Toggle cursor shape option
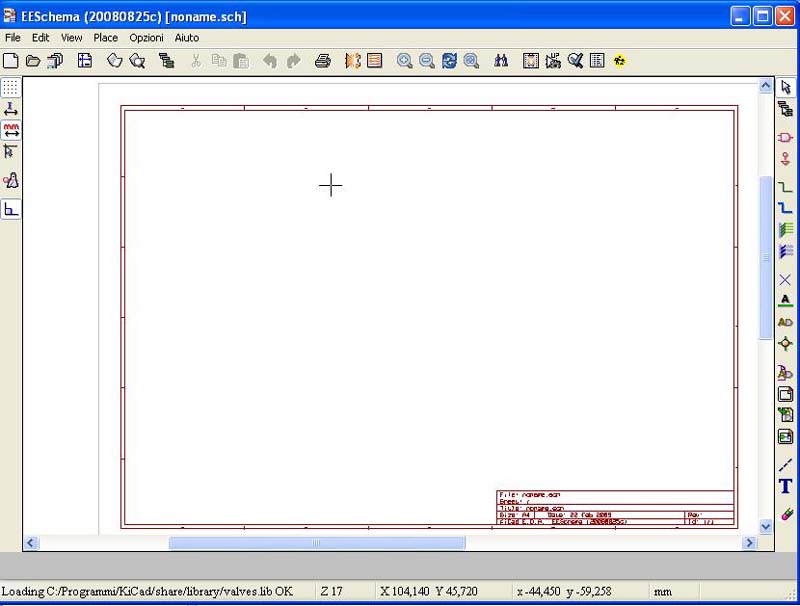This screenshot has width=800, height=606. coord(11,152)
